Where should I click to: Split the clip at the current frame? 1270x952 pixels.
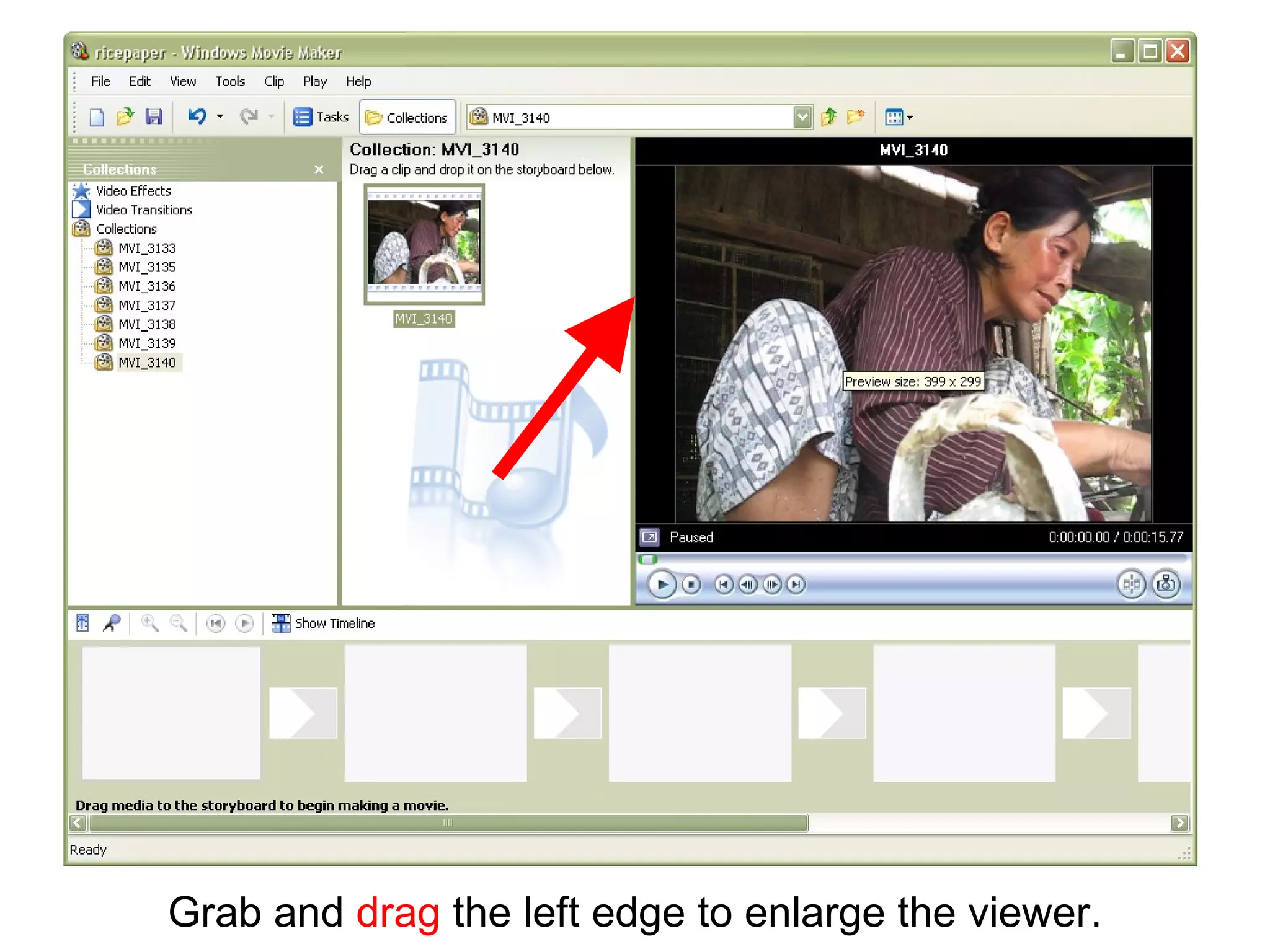point(1131,584)
